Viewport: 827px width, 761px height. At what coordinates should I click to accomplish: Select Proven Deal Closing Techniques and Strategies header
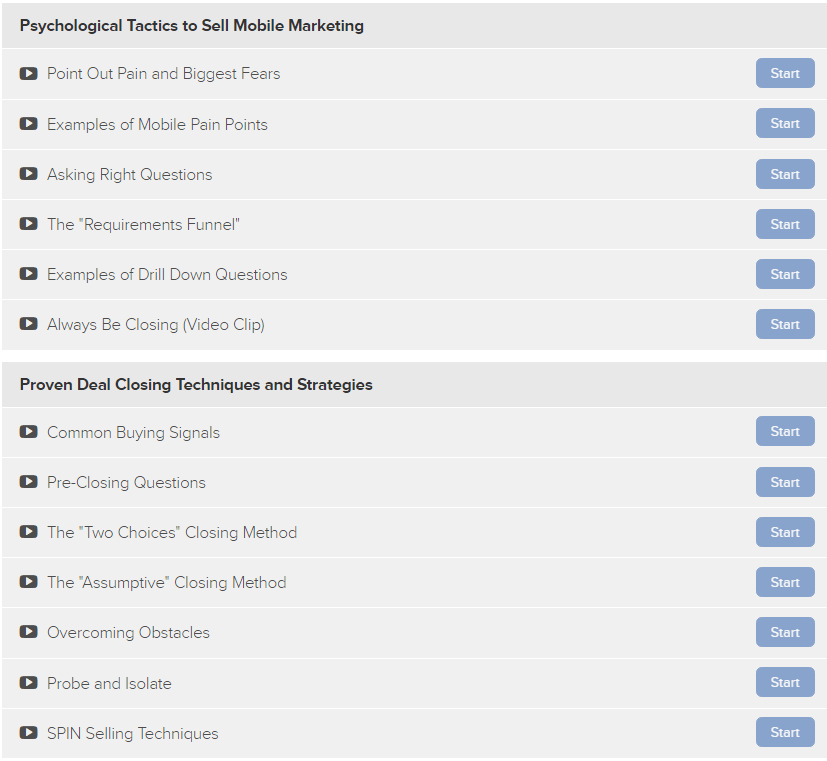196,384
